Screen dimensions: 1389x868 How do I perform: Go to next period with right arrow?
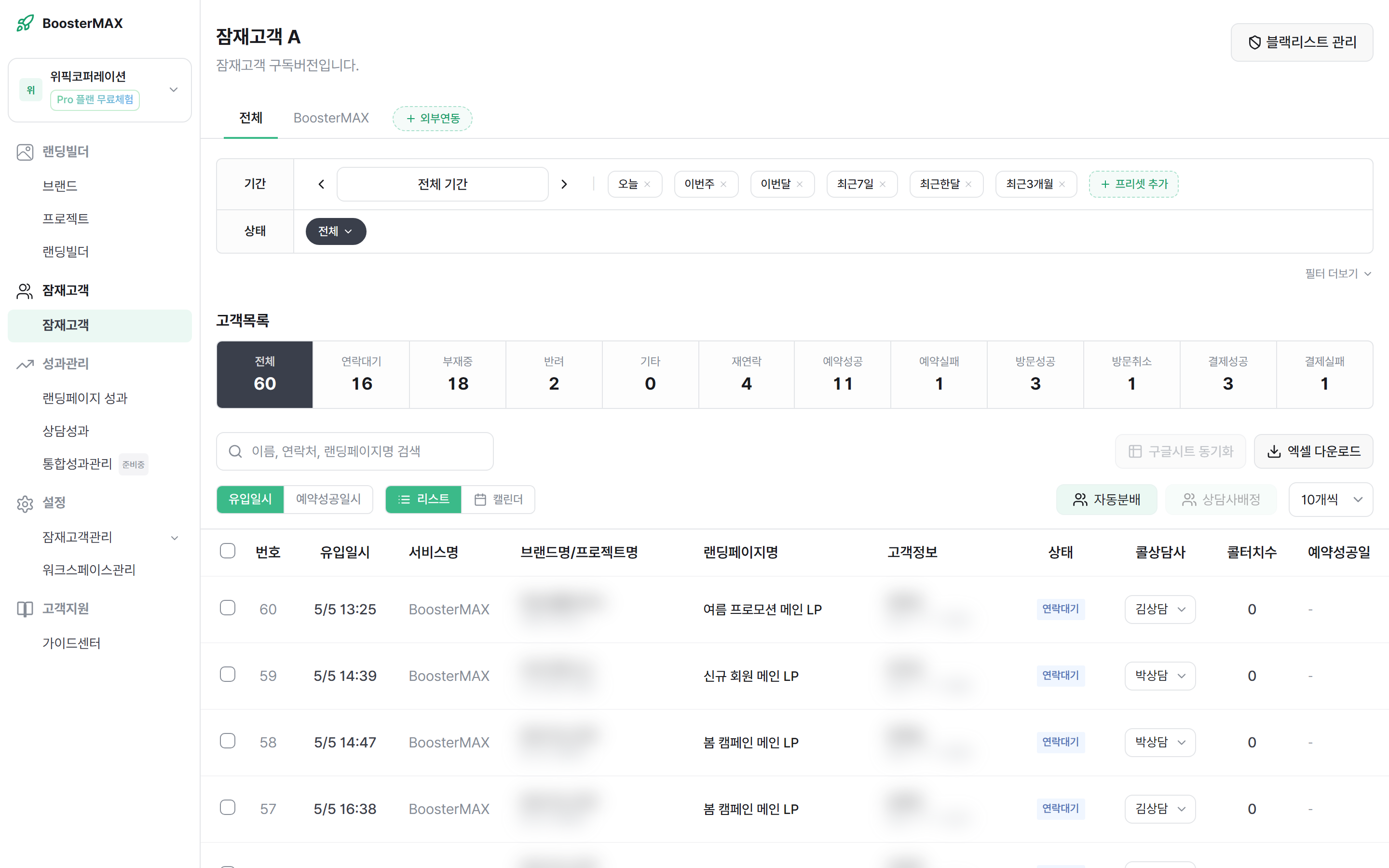pos(564,184)
